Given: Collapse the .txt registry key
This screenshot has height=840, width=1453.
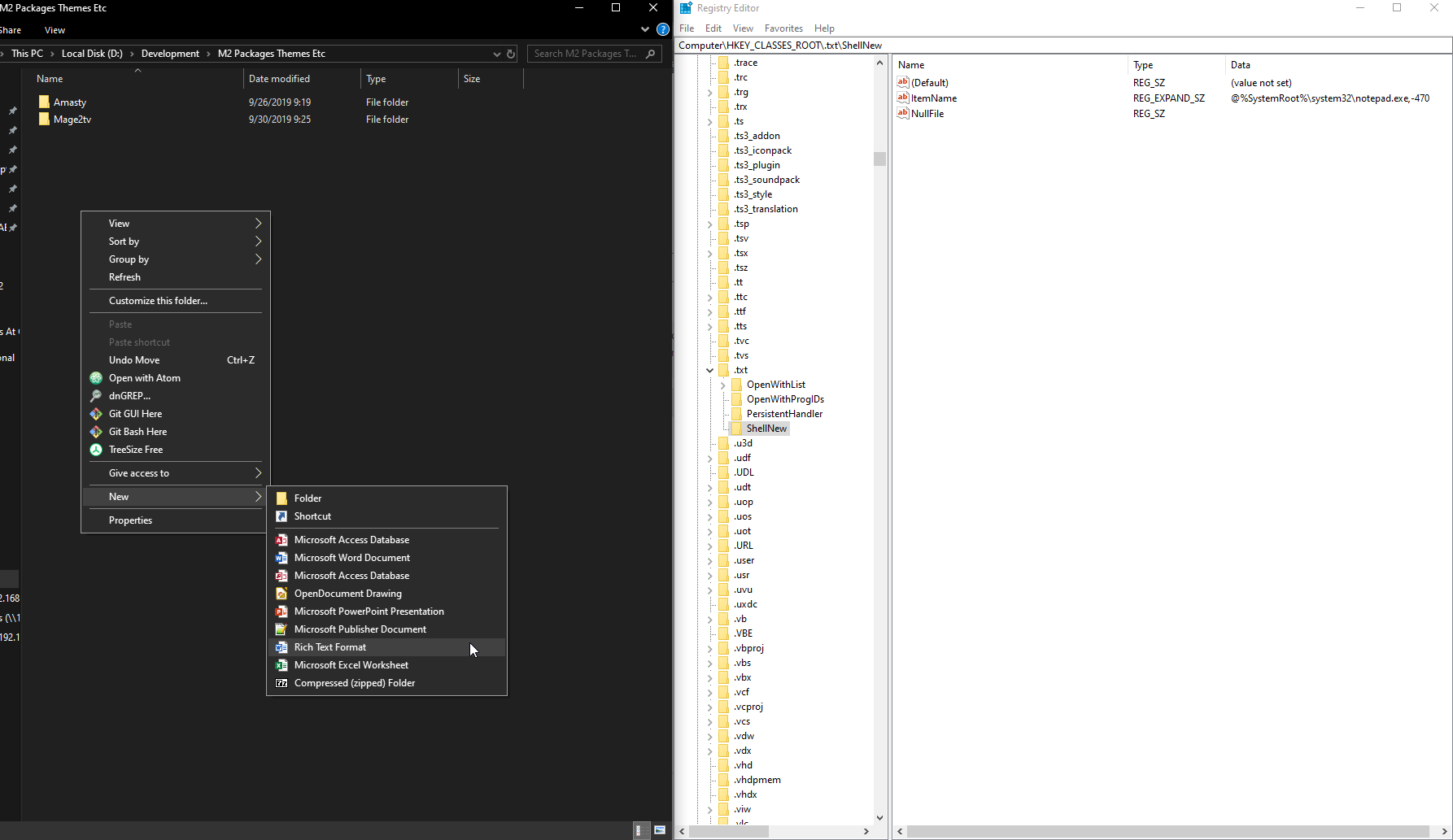Looking at the screenshot, I should pyautogui.click(x=710, y=370).
